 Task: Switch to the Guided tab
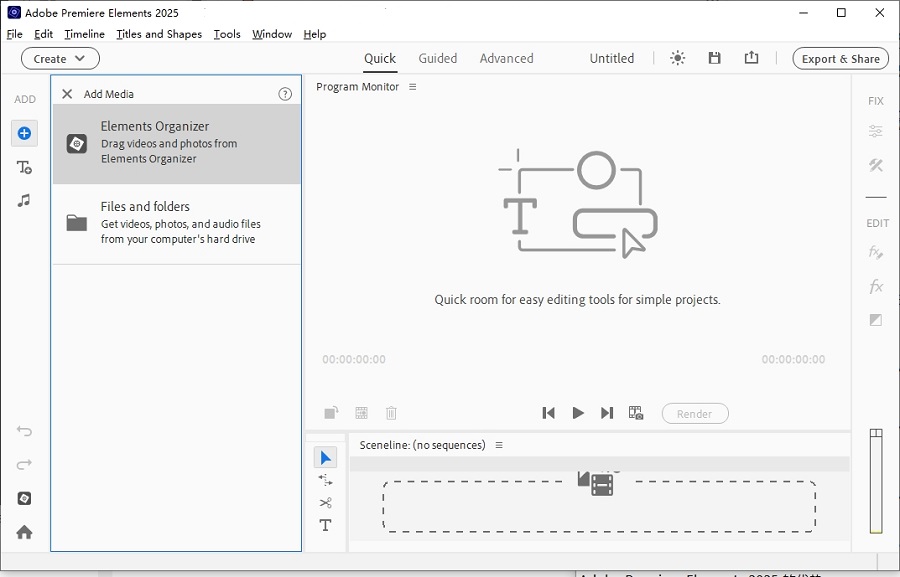[x=438, y=58]
